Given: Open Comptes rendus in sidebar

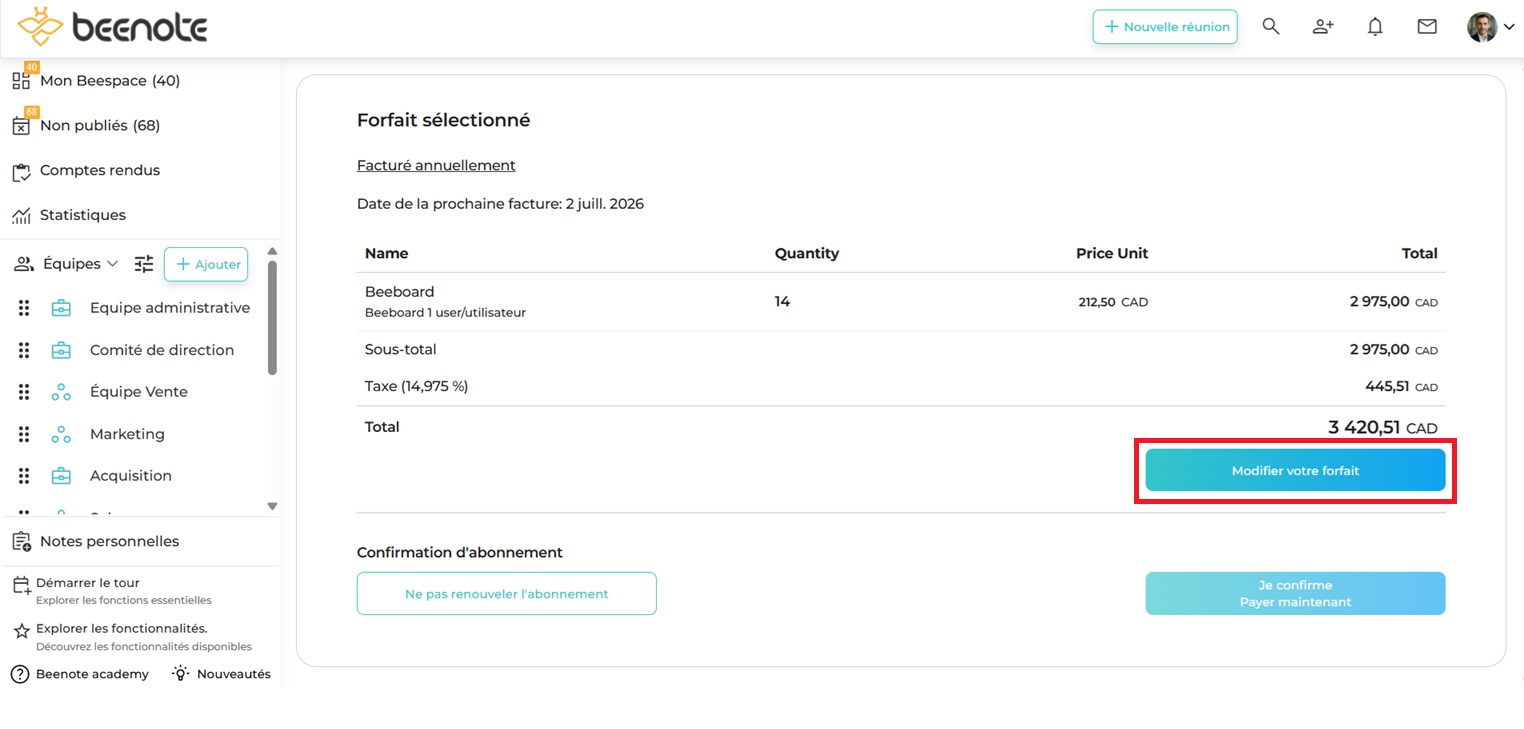Looking at the screenshot, I should click(x=99, y=170).
